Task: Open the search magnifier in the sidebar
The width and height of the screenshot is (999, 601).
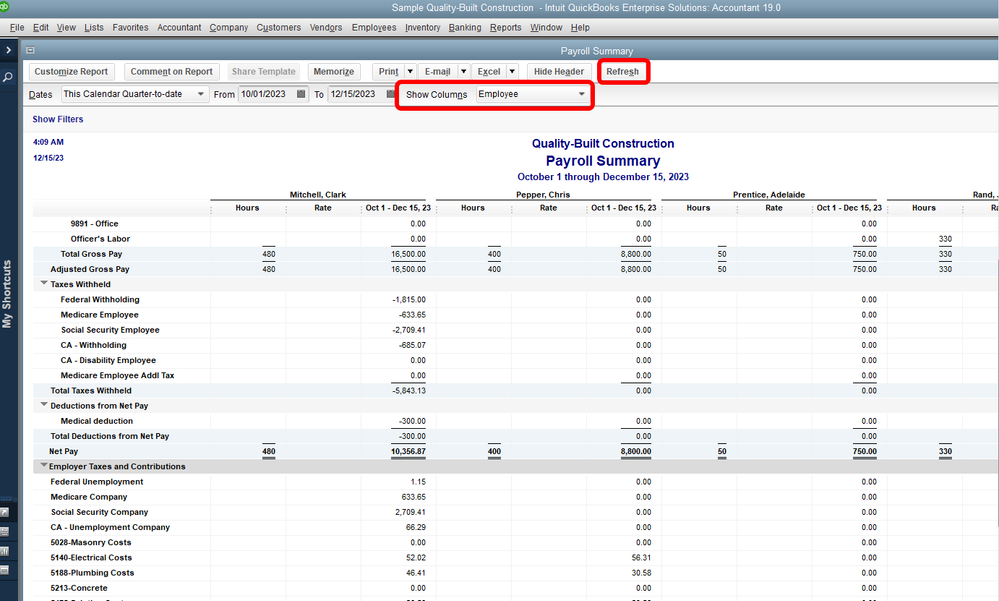Action: point(8,77)
